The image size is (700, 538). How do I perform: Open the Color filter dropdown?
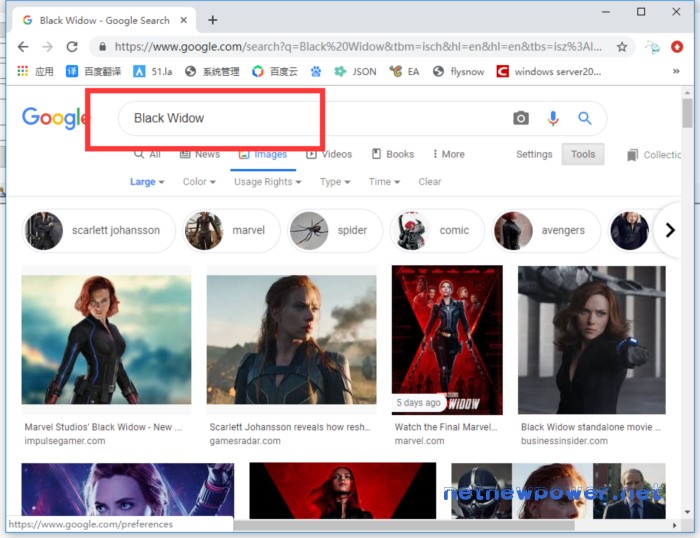pos(199,182)
